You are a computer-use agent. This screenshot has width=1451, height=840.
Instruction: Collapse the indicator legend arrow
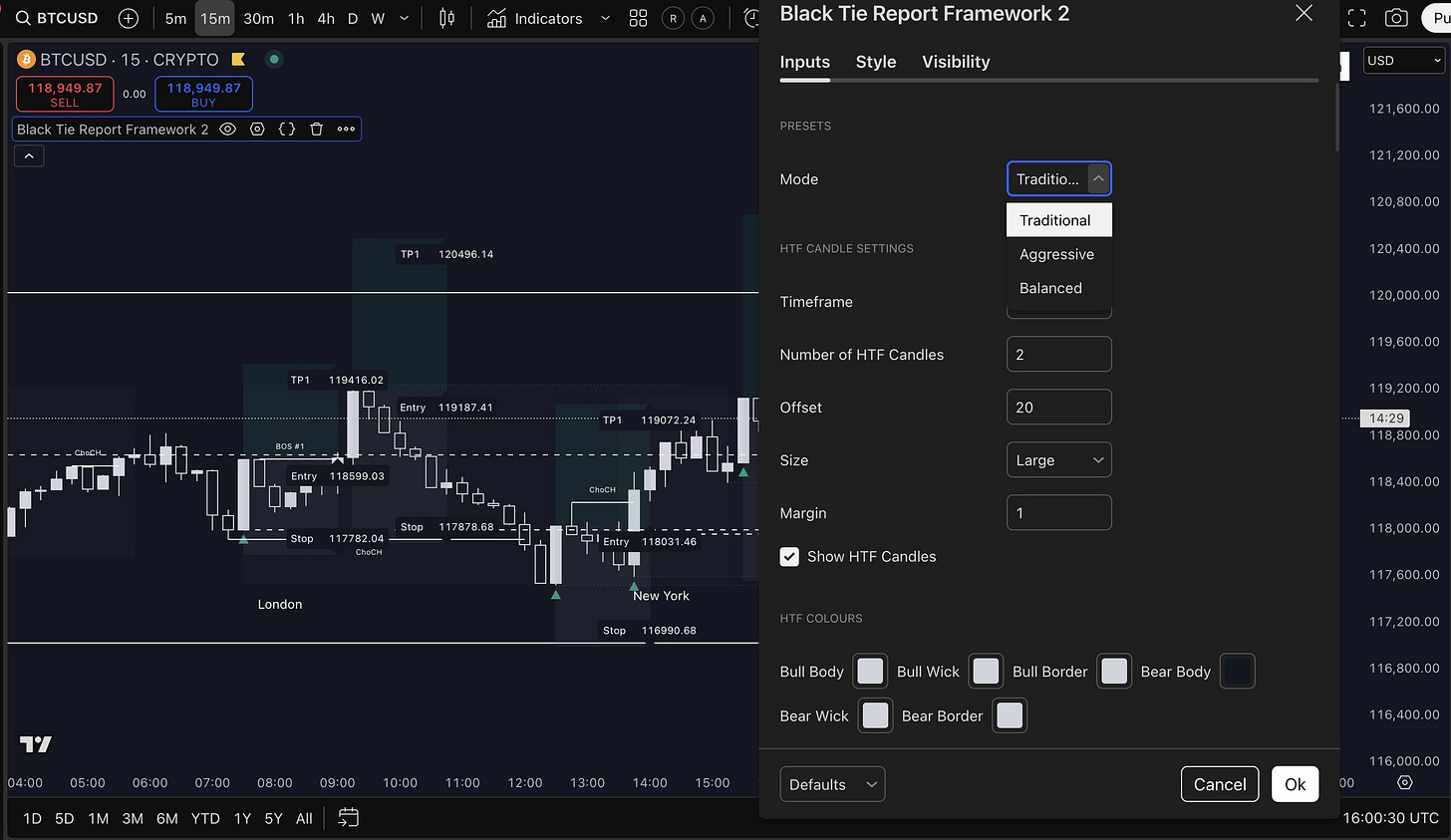click(x=29, y=156)
